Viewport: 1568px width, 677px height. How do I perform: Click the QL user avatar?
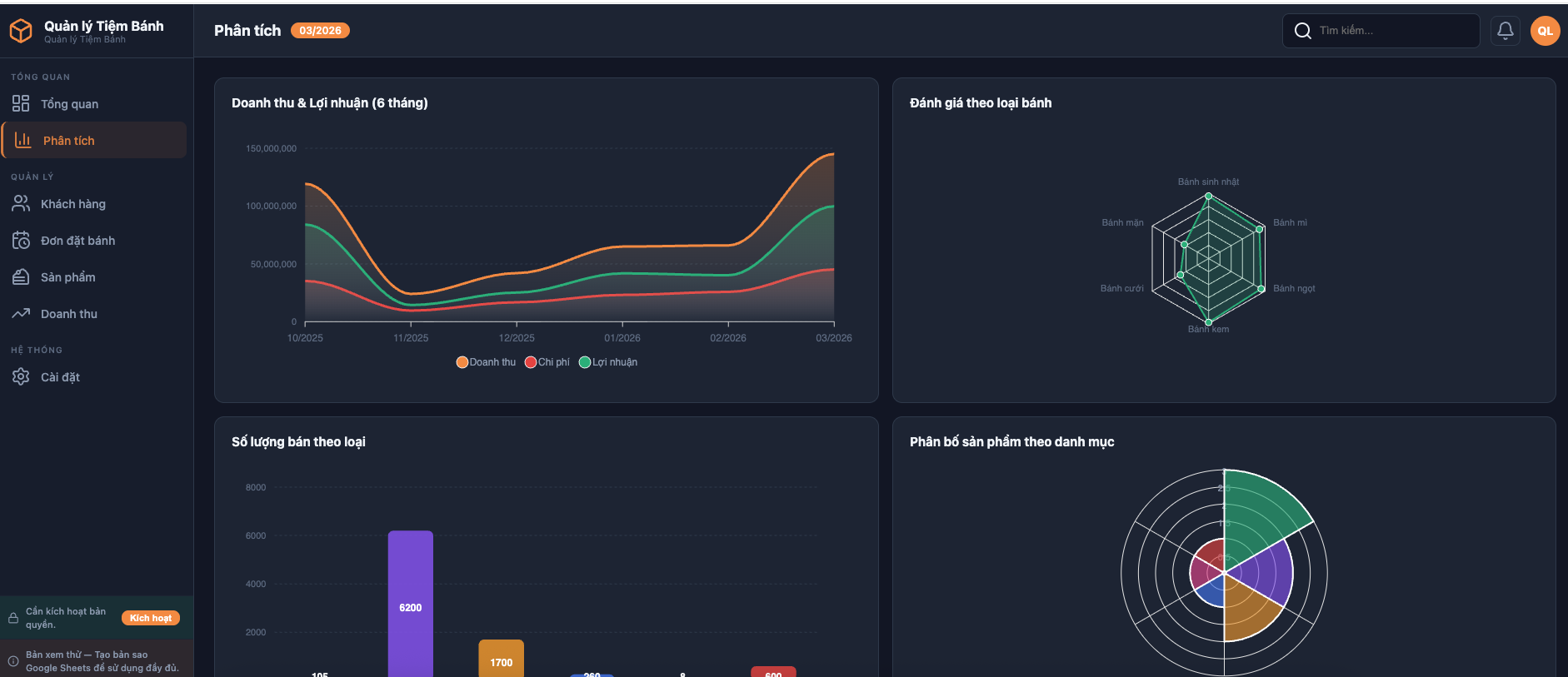1545,31
